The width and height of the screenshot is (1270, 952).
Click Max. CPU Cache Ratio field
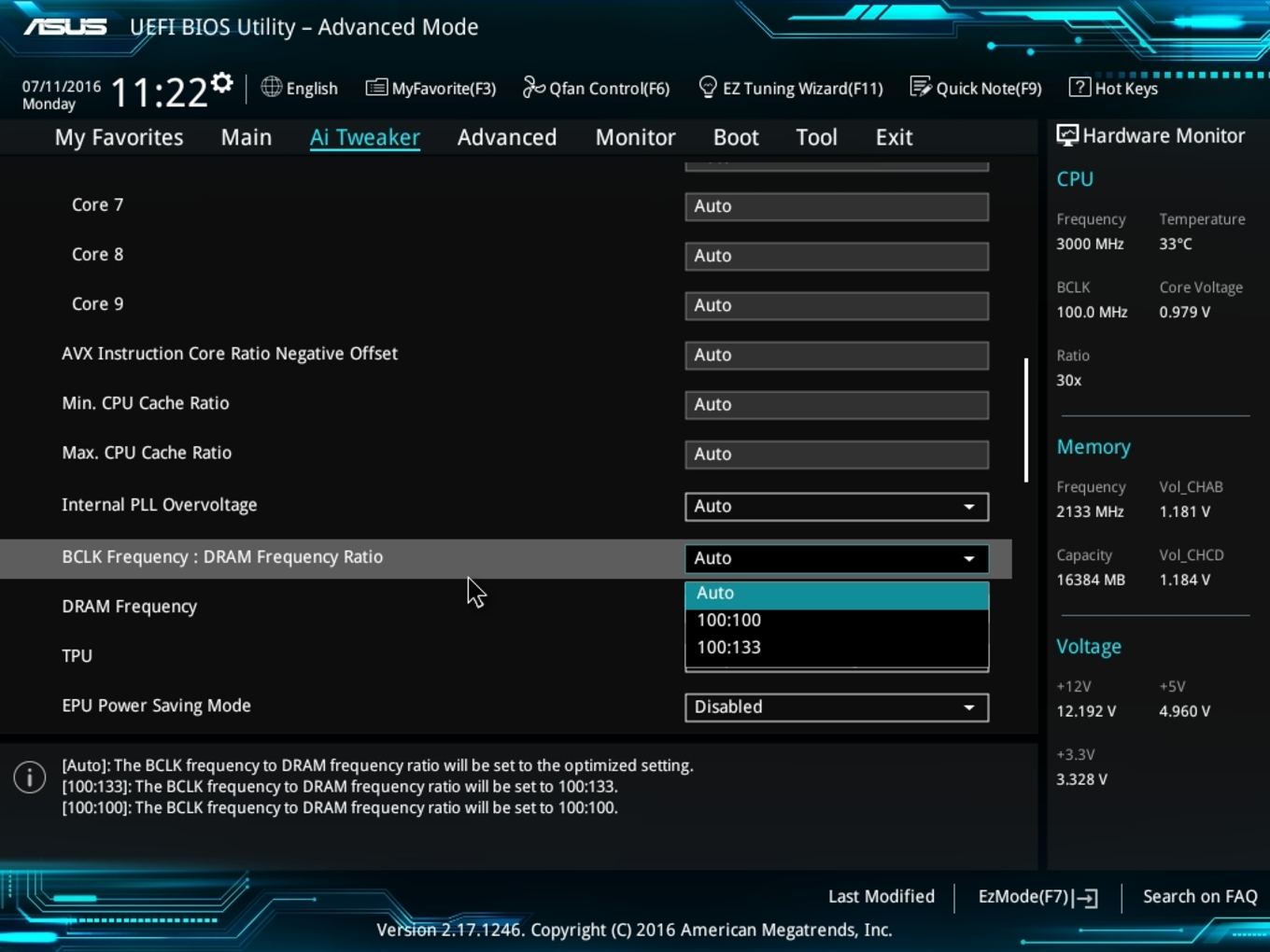tap(837, 455)
